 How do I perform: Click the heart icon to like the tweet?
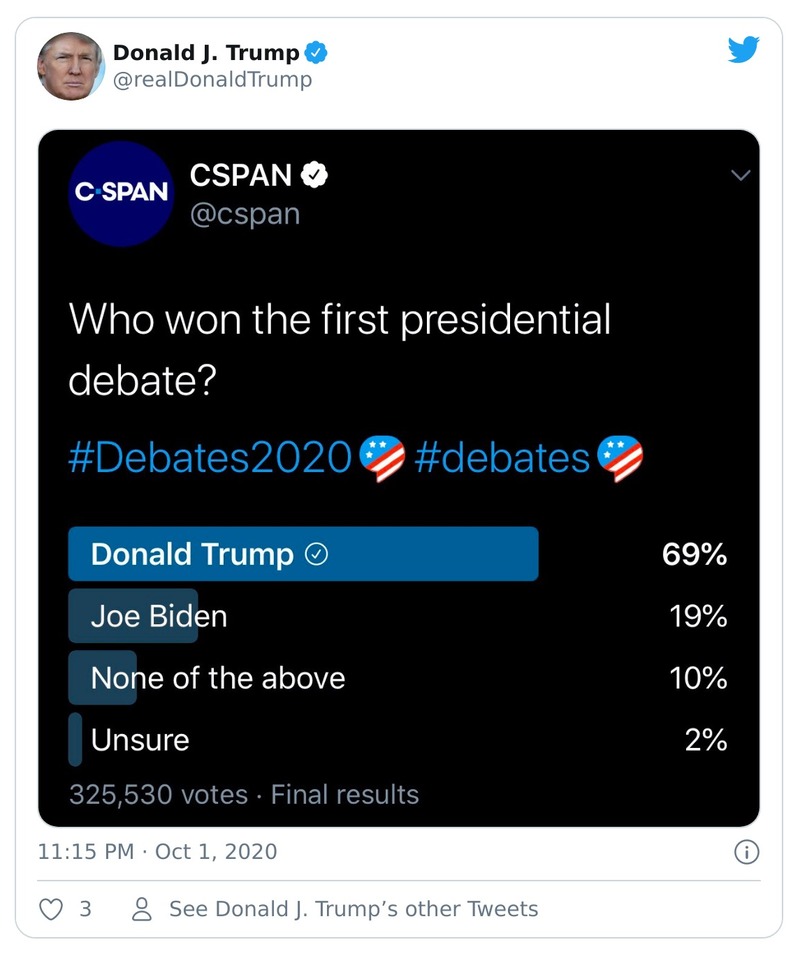click(49, 909)
